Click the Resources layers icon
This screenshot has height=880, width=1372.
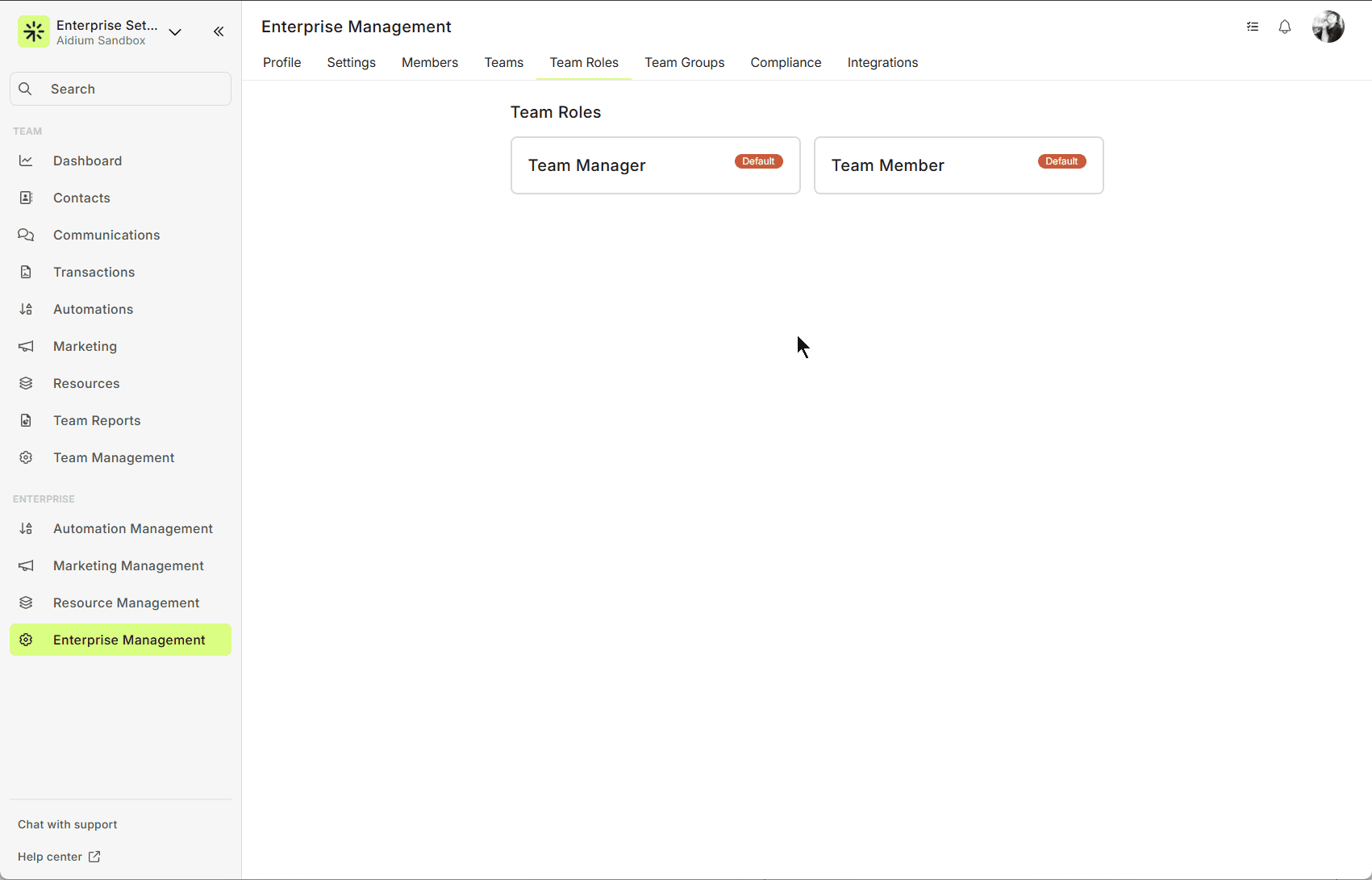26,383
